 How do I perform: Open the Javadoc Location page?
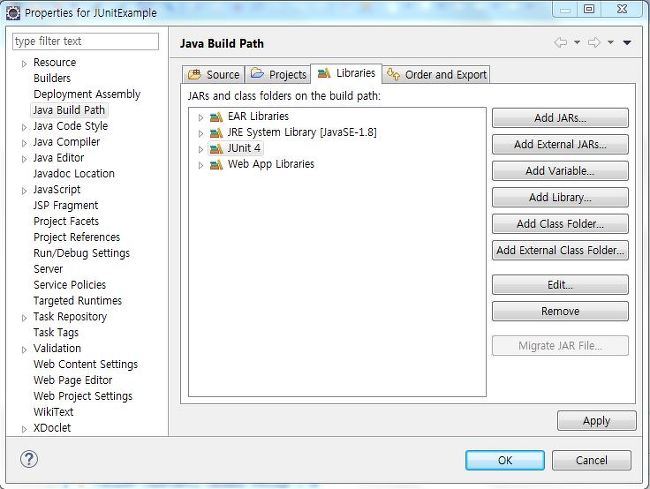click(74, 174)
